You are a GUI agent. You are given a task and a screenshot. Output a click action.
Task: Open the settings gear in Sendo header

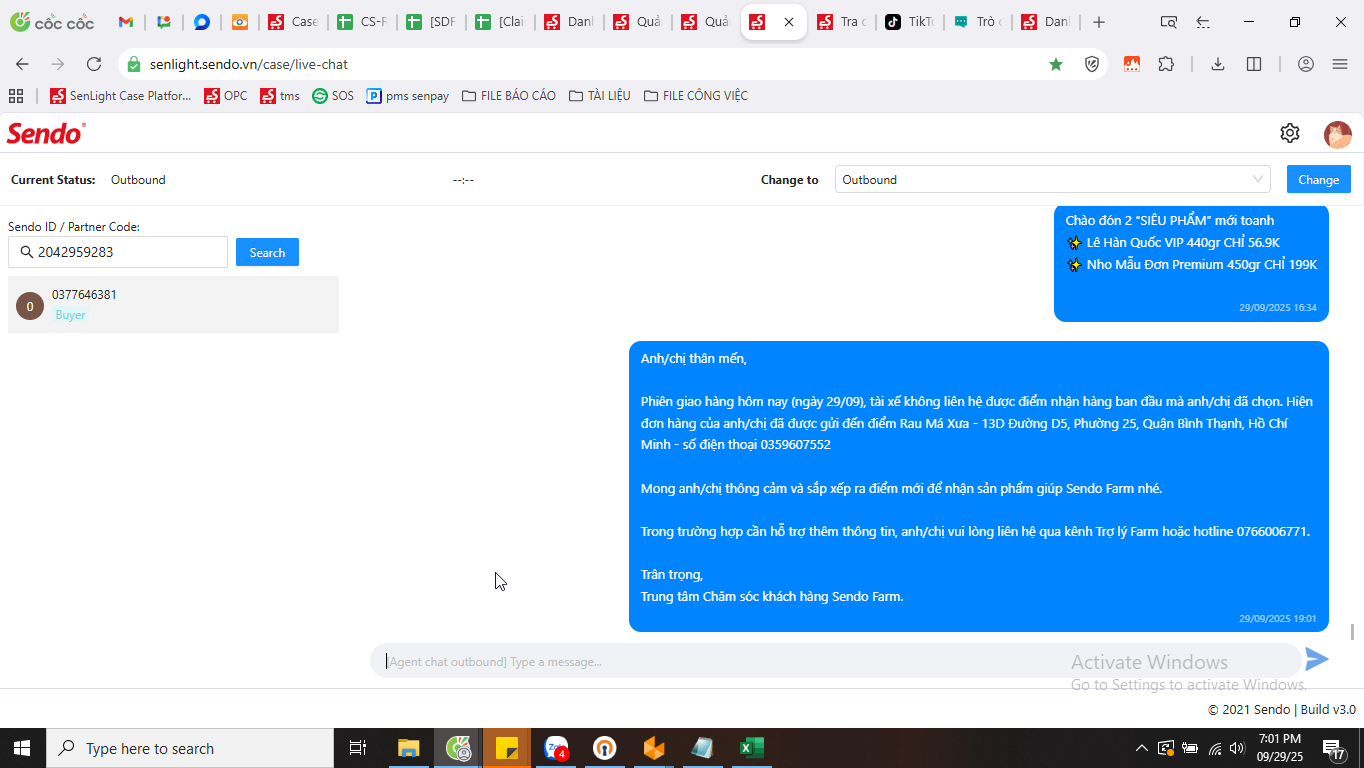pyautogui.click(x=1290, y=133)
